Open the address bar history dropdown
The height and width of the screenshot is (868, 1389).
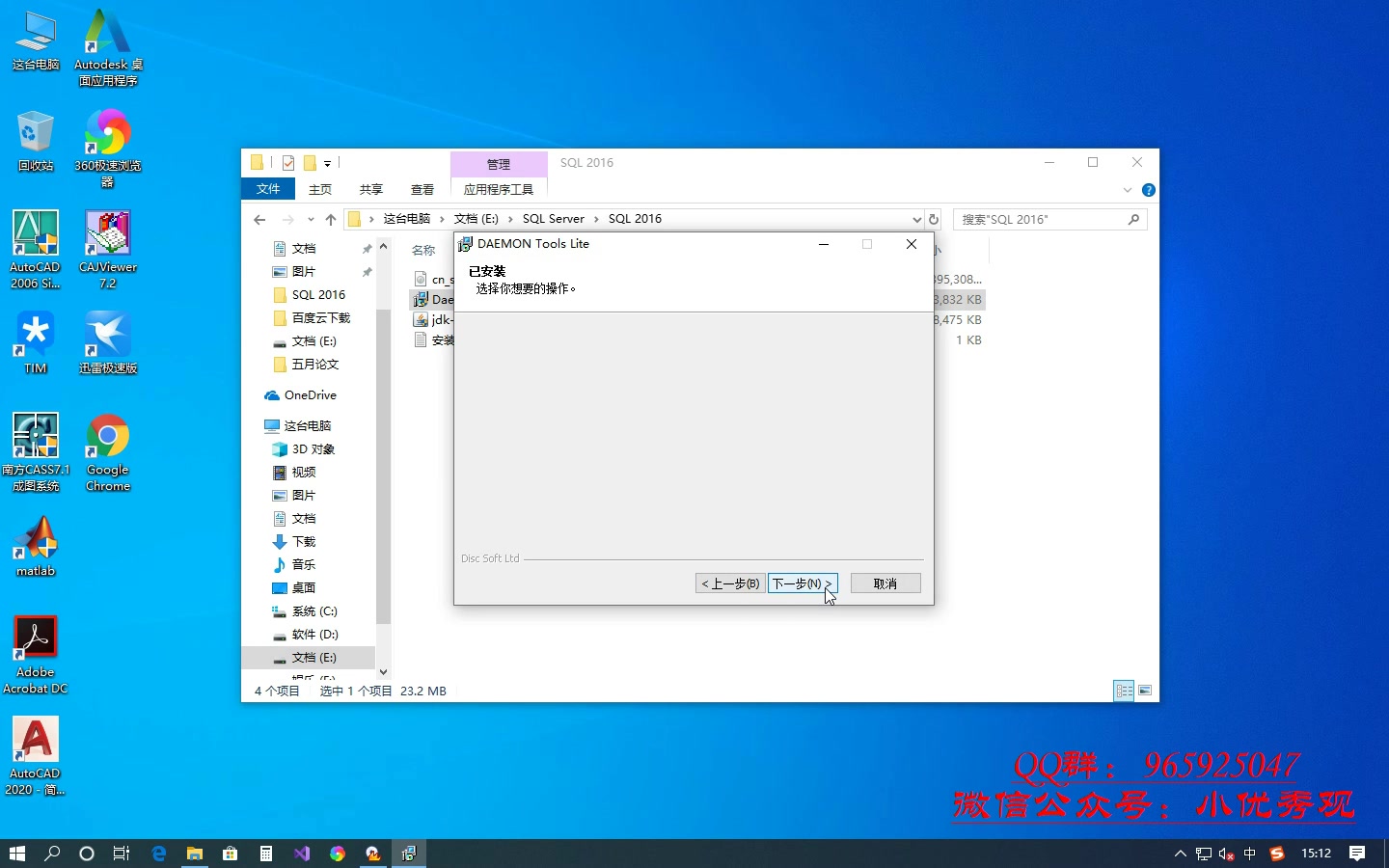(916, 220)
